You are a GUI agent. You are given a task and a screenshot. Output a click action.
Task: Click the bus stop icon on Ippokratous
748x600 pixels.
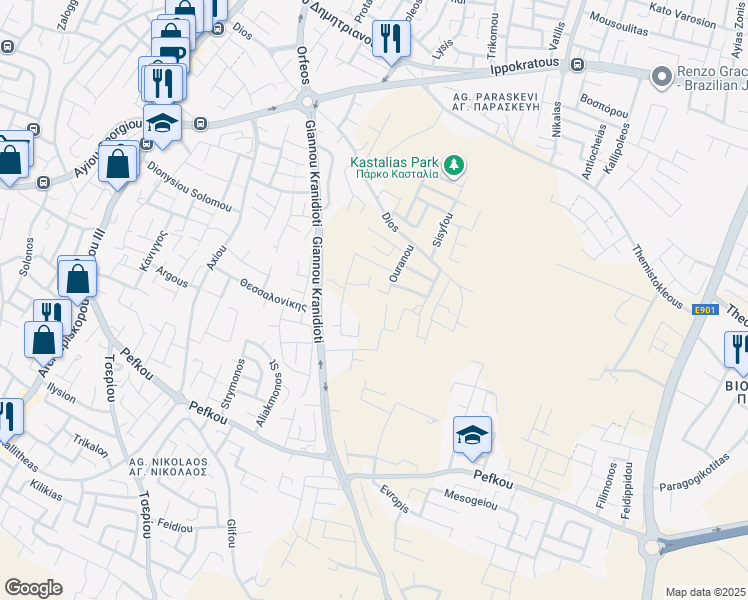pyautogui.click(x=577, y=64)
